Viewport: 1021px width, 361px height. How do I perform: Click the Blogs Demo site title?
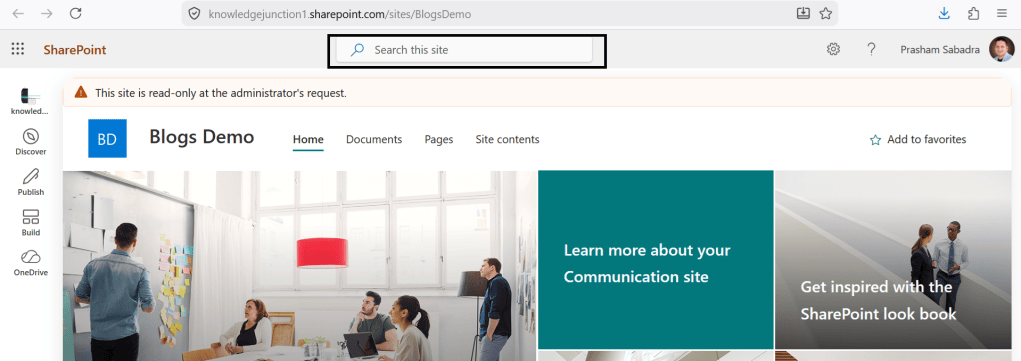click(x=202, y=137)
